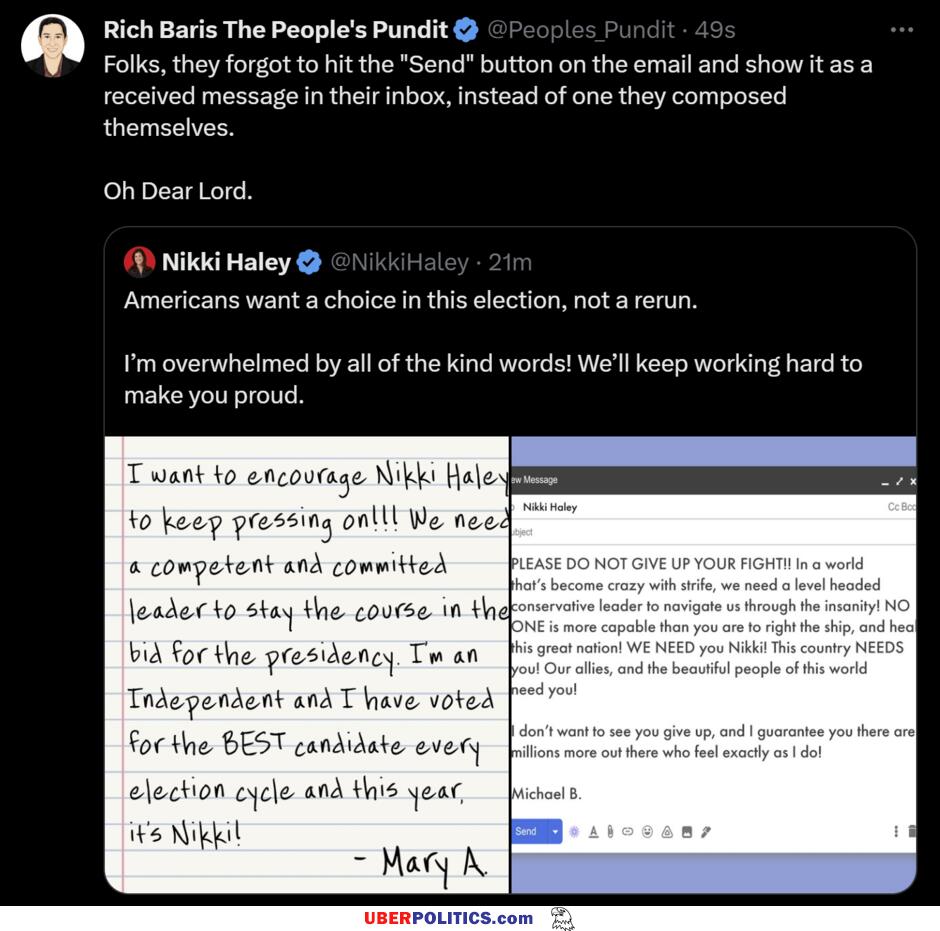
Task: Click the formatting options icon in the compose toolbar
Action: 593,831
